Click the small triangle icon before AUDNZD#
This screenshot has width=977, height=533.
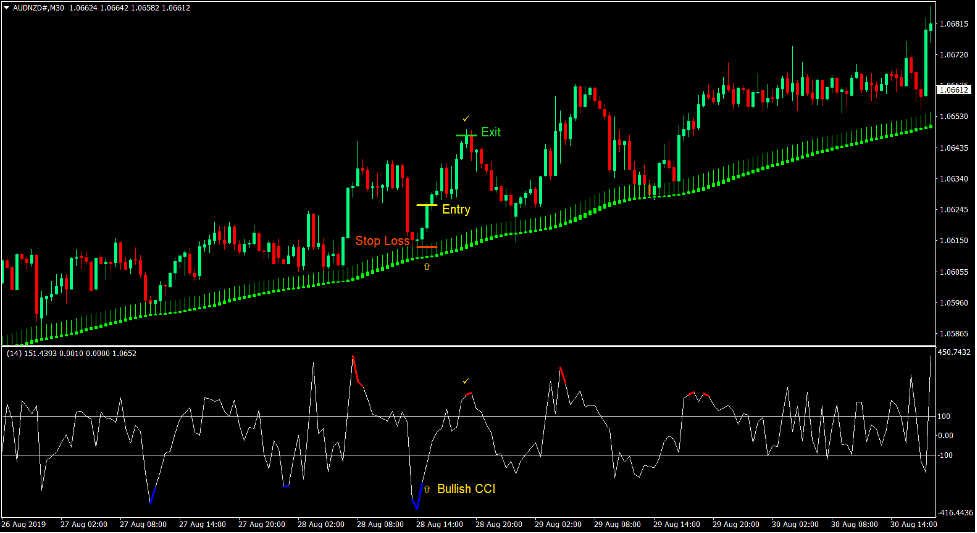coord(6,7)
